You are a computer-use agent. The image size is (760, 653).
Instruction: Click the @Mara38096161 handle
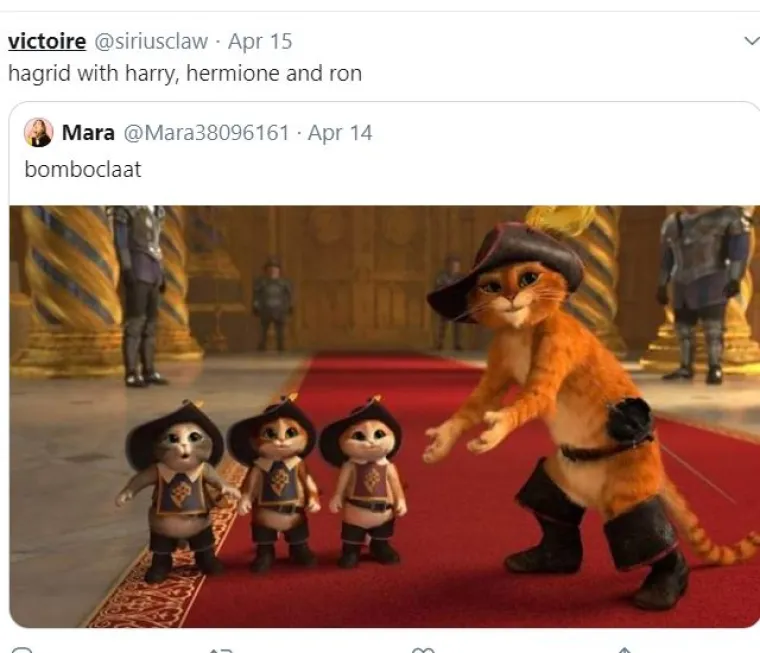coord(206,132)
